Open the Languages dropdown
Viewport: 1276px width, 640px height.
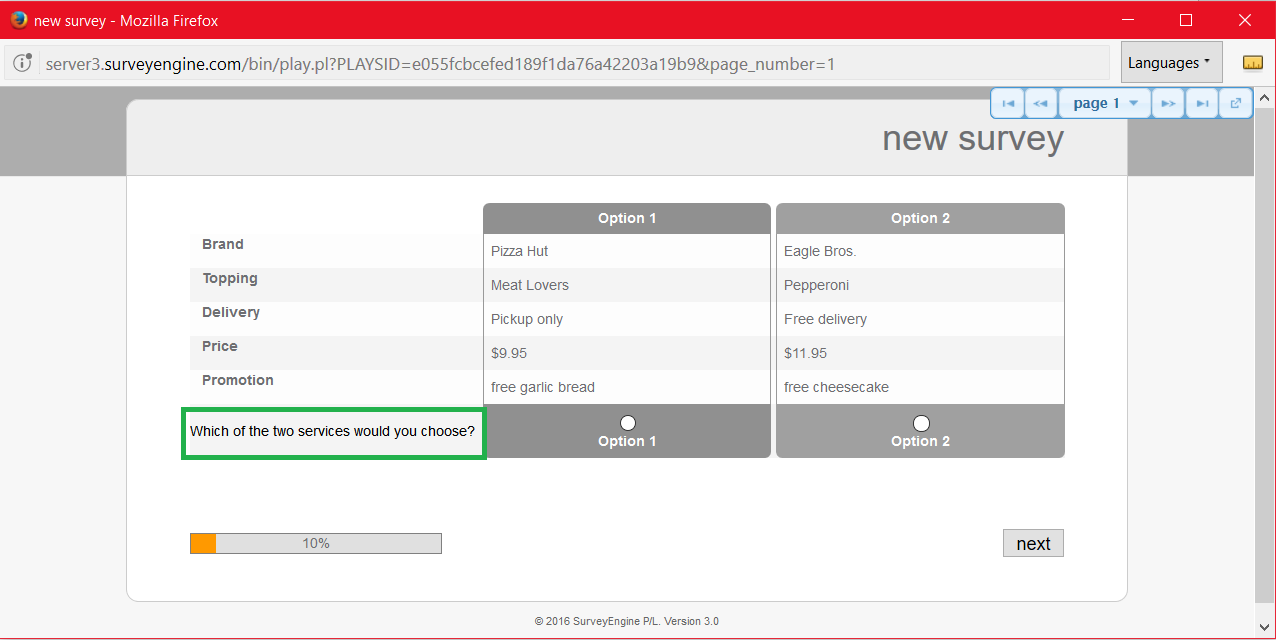[1171, 63]
